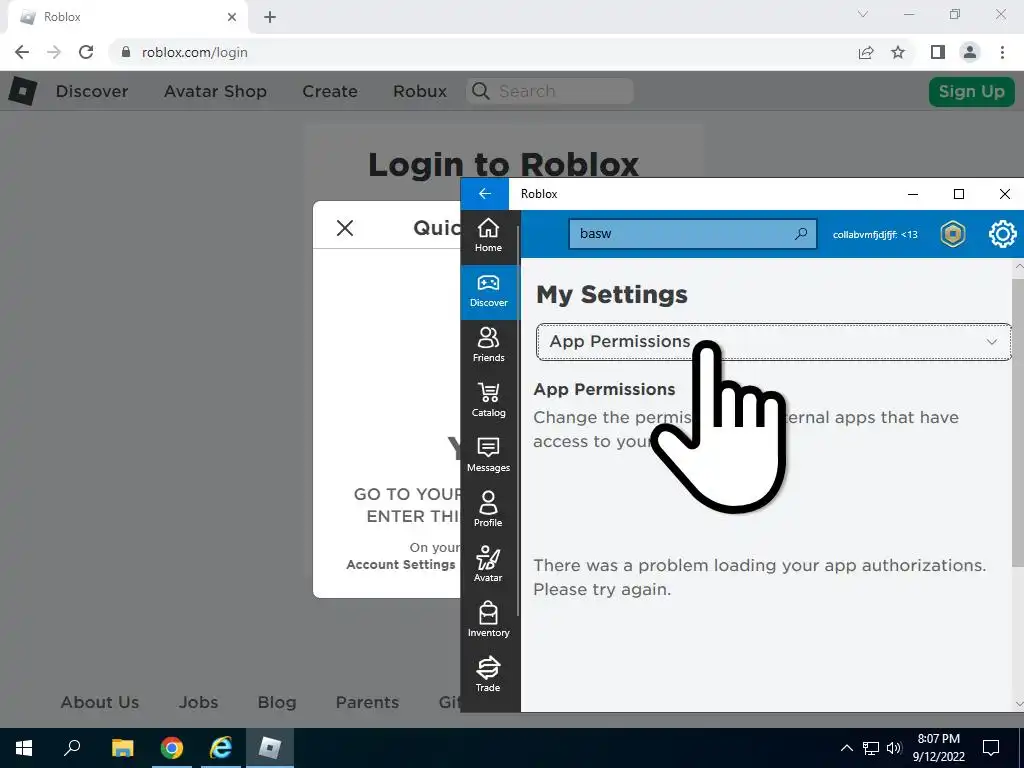The image size is (1024, 768).
Task: Open the Blog footer link
Action: click(x=277, y=702)
